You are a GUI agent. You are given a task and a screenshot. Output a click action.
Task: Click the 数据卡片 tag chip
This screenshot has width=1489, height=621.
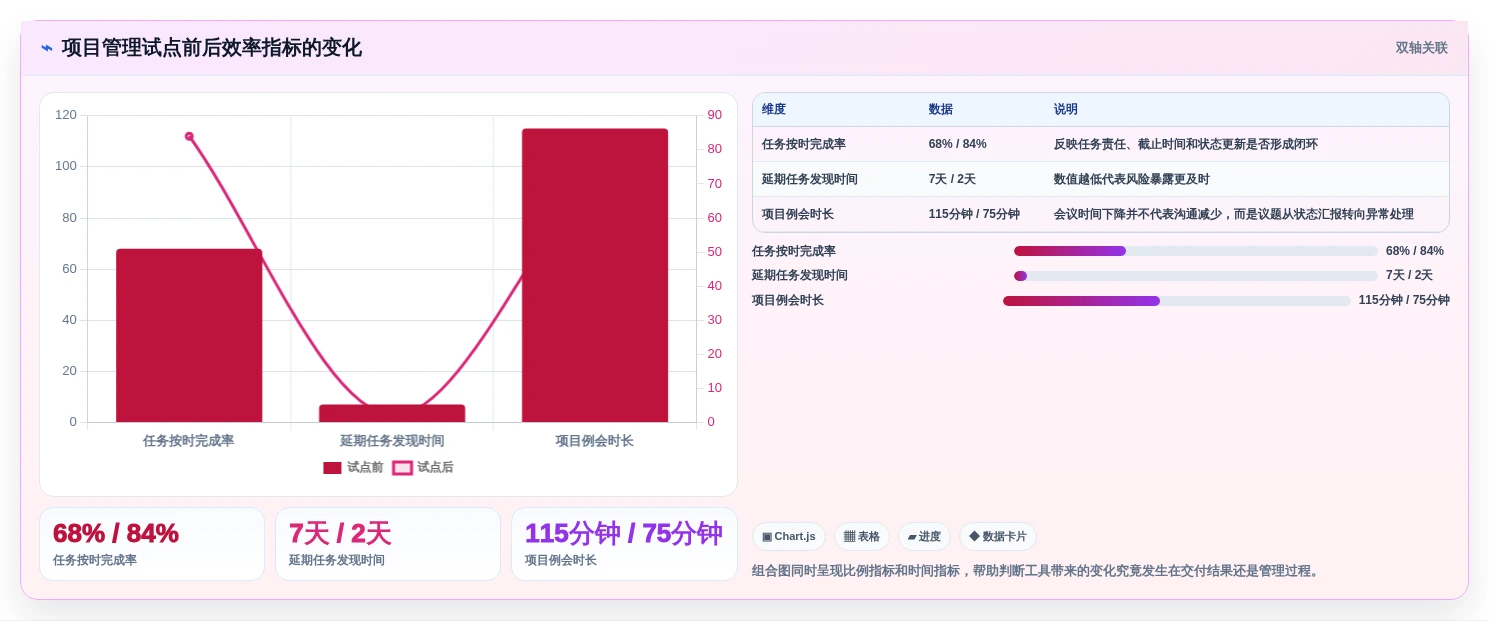(x=998, y=536)
